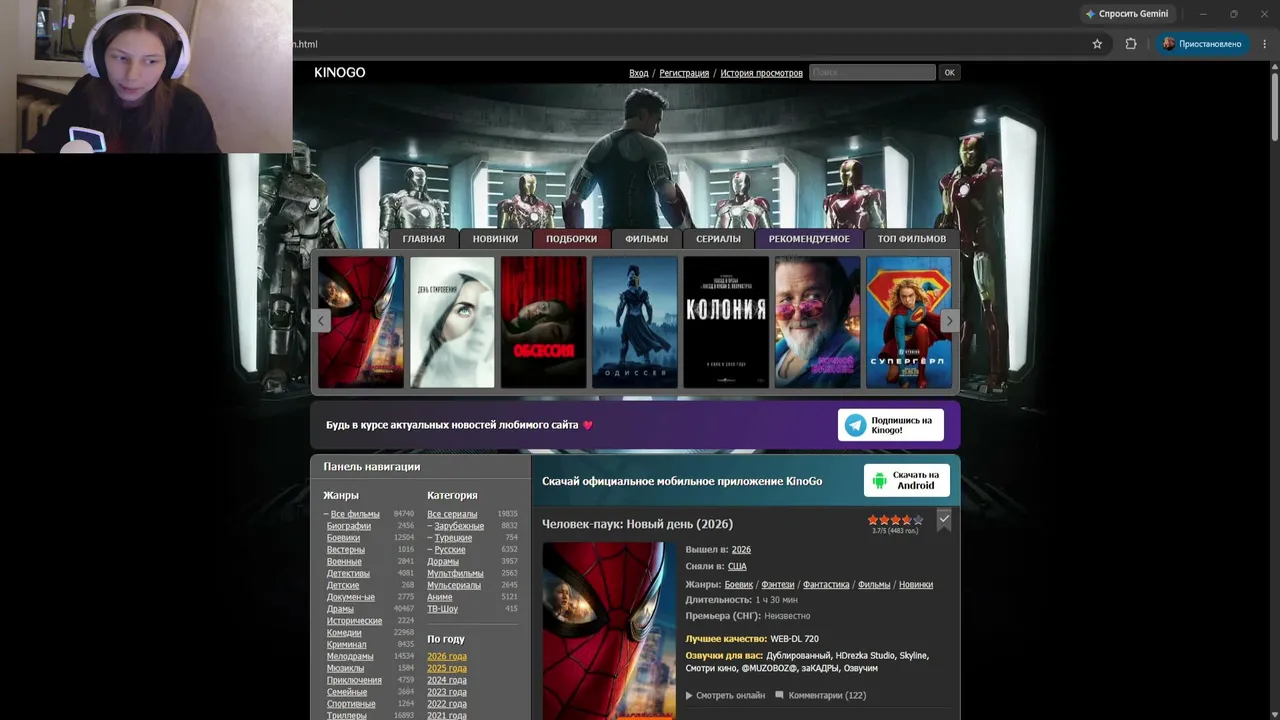Viewport: 1280px width, 720px height.
Task: Open the Биографии genre
Action: pyautogui.click(x=349, y=526)
